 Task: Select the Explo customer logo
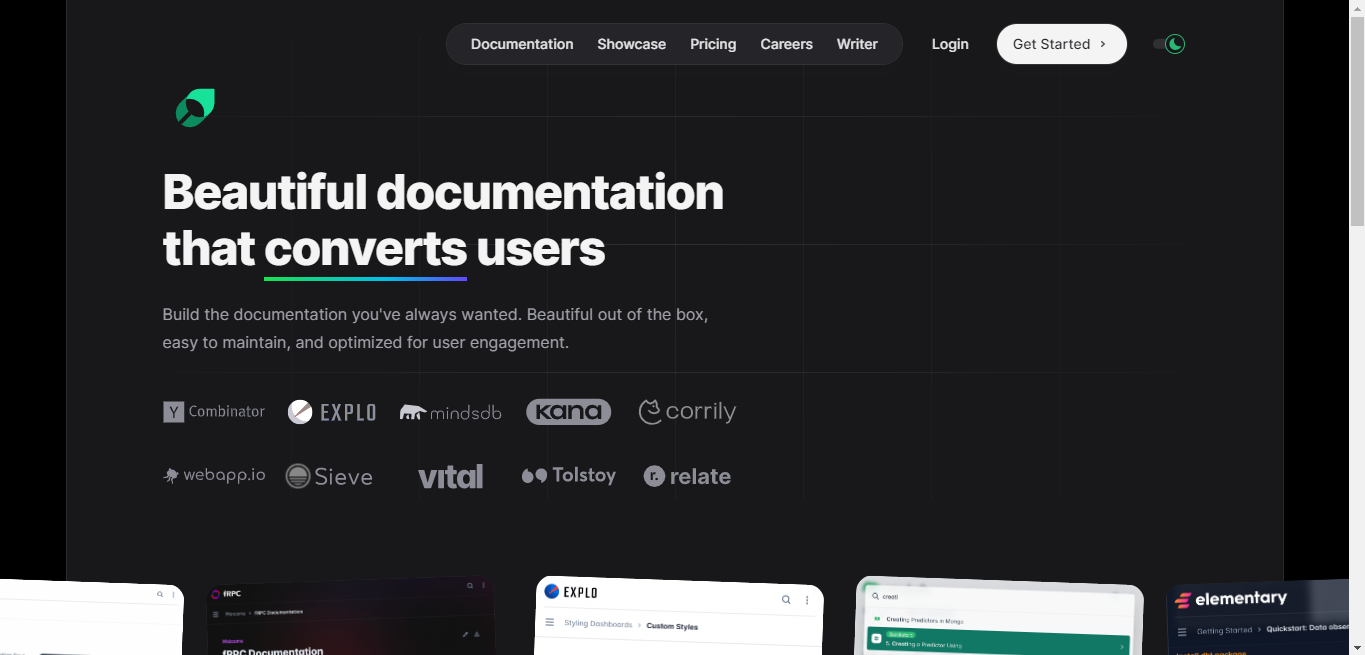pyautogui.click(x=332, y=412)
